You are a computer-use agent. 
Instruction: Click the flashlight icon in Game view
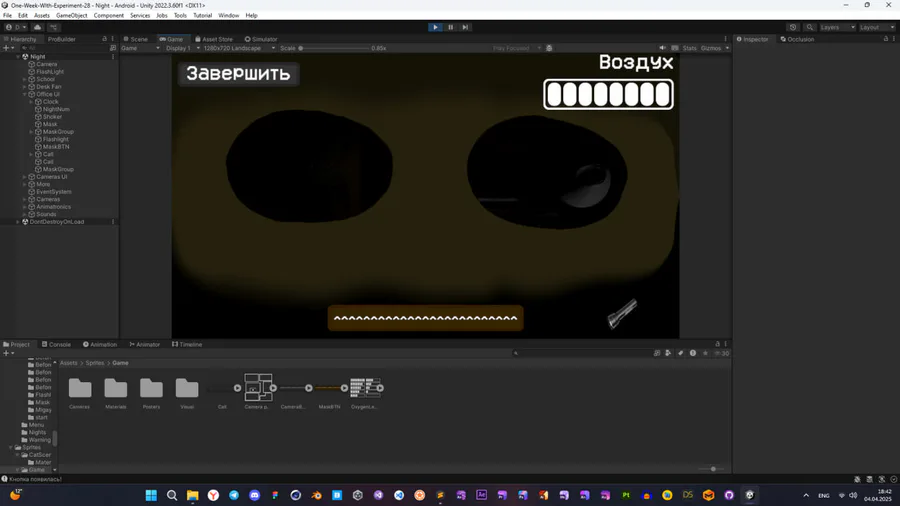(623, 314)
